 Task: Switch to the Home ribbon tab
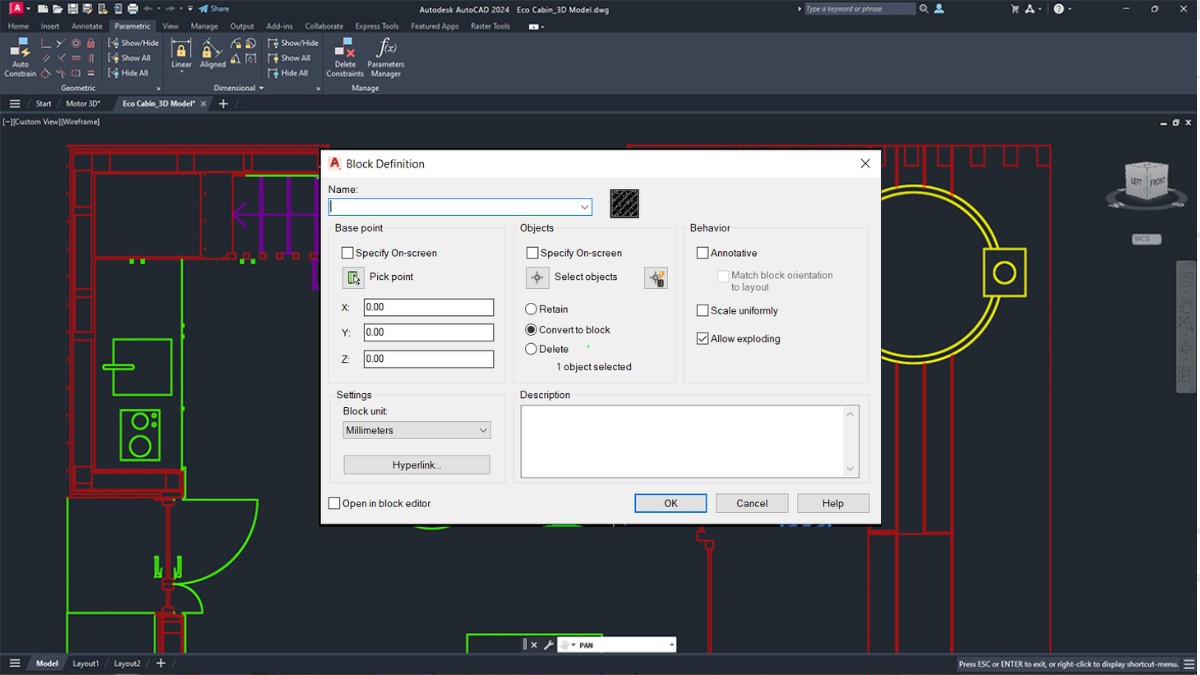(x=18, y=26)
